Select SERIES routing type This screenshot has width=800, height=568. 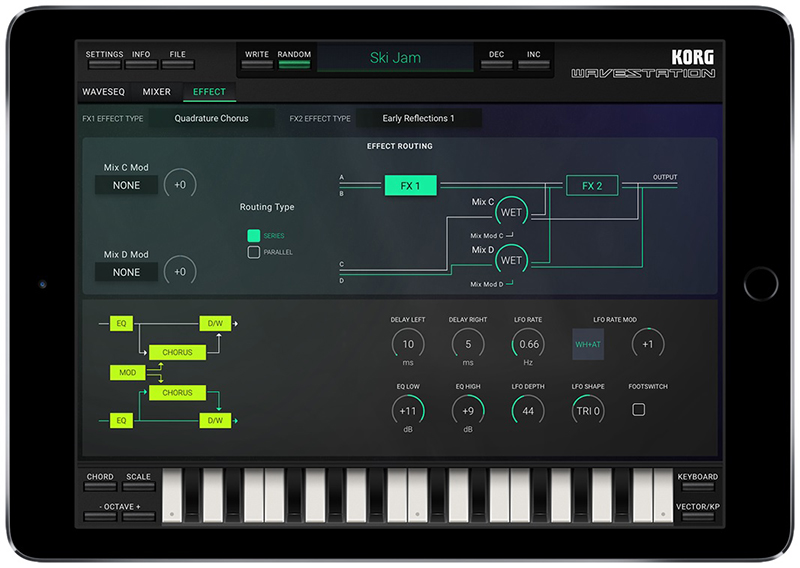coord(254,235)
